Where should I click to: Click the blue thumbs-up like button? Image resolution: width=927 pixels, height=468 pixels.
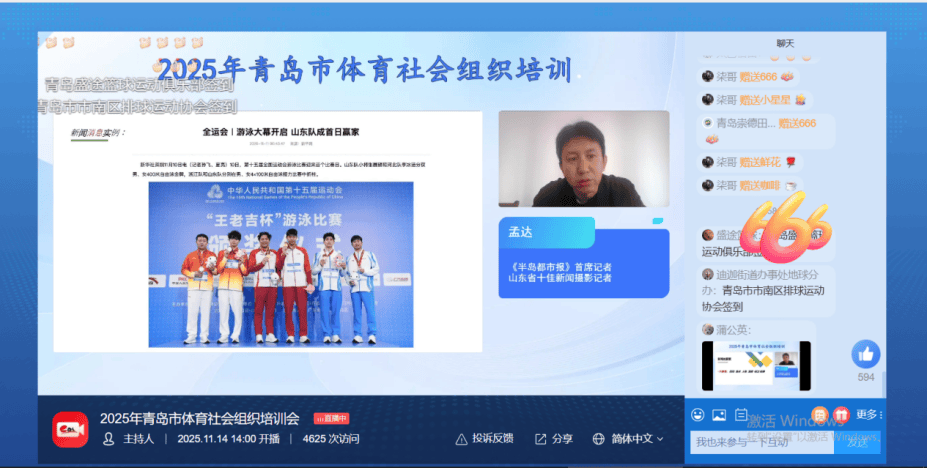pyautogui.click(x=865, y=354)
